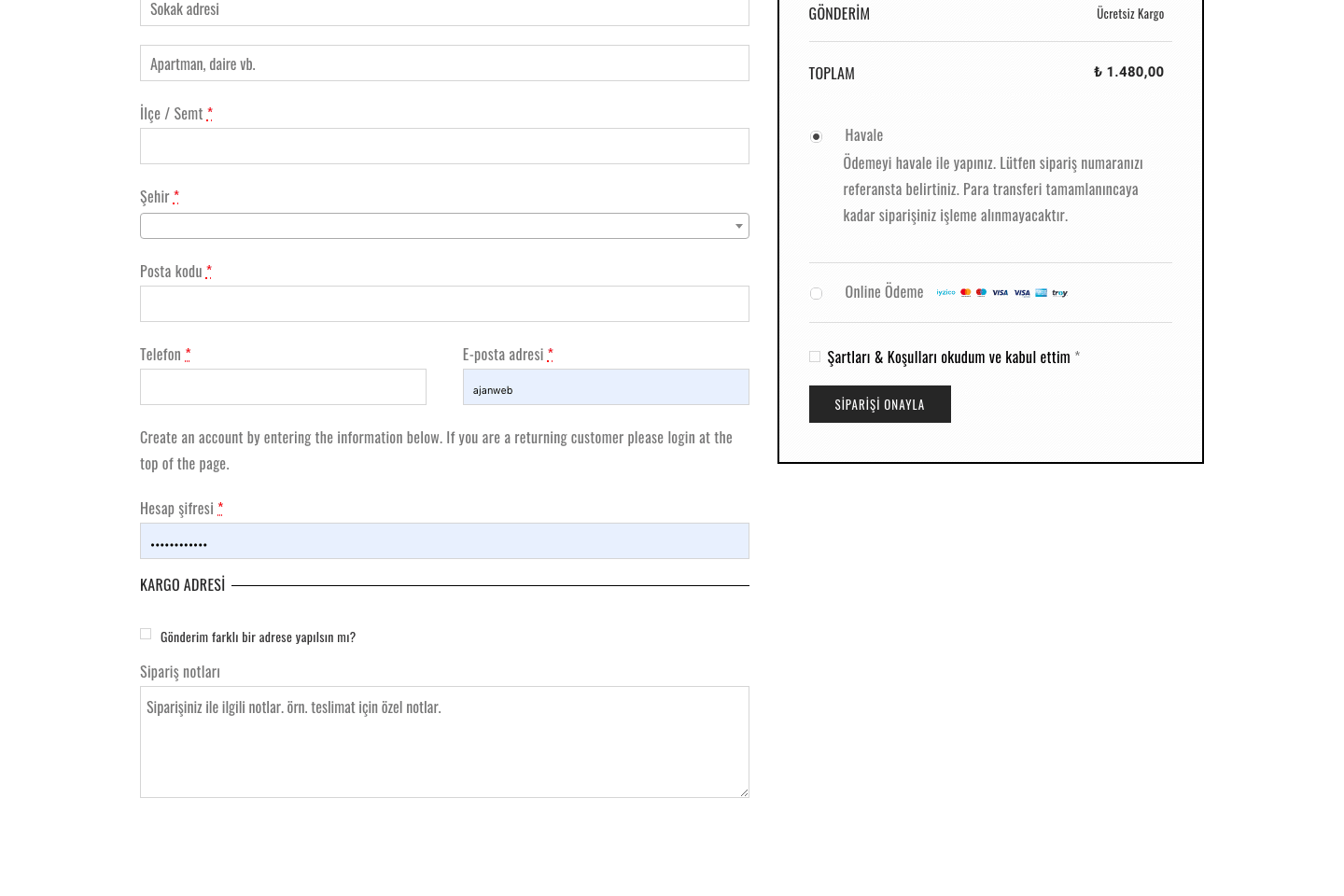Focus the Telefon input field
The image size is (1344, 896).
(283, 387)
